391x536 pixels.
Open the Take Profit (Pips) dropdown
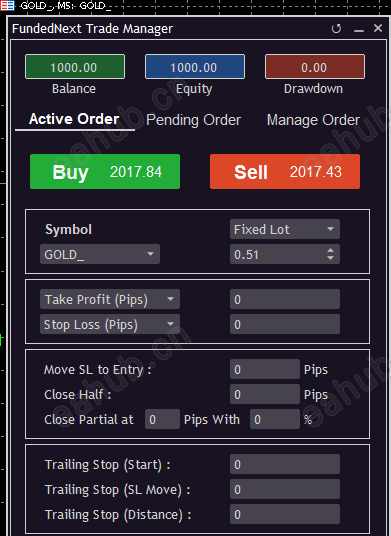tap(110, 299)
